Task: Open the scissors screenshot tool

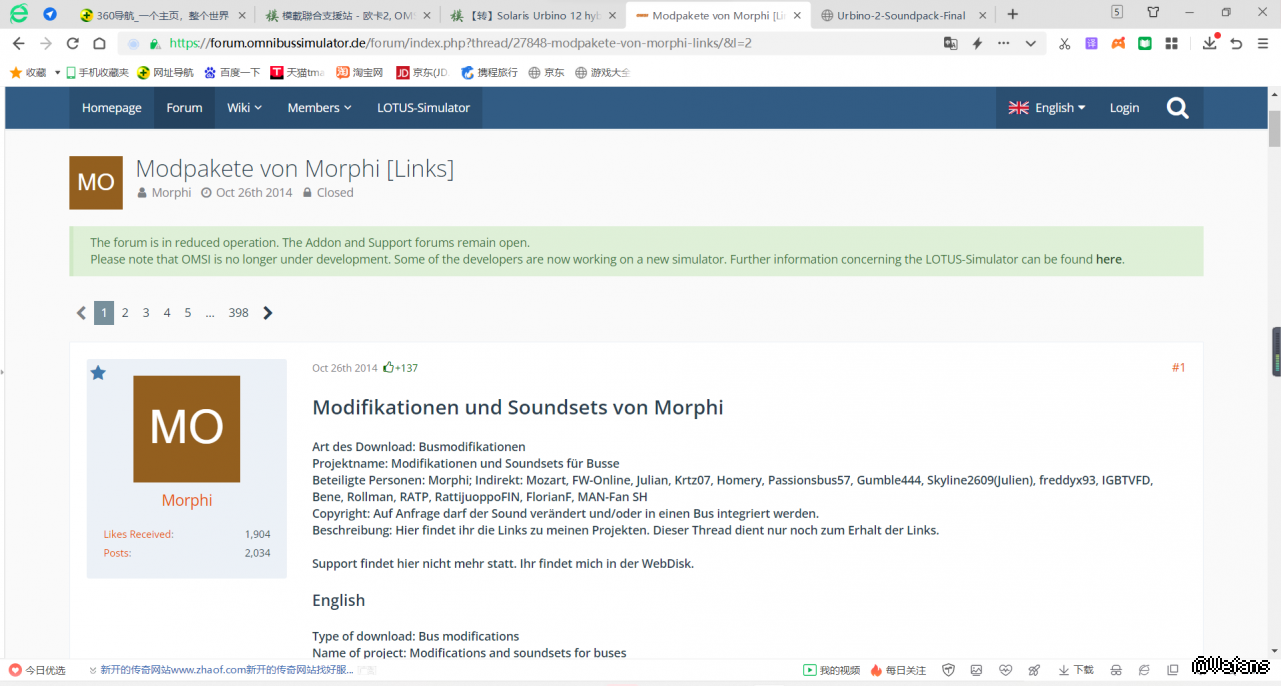Action: coord(1064,43)
